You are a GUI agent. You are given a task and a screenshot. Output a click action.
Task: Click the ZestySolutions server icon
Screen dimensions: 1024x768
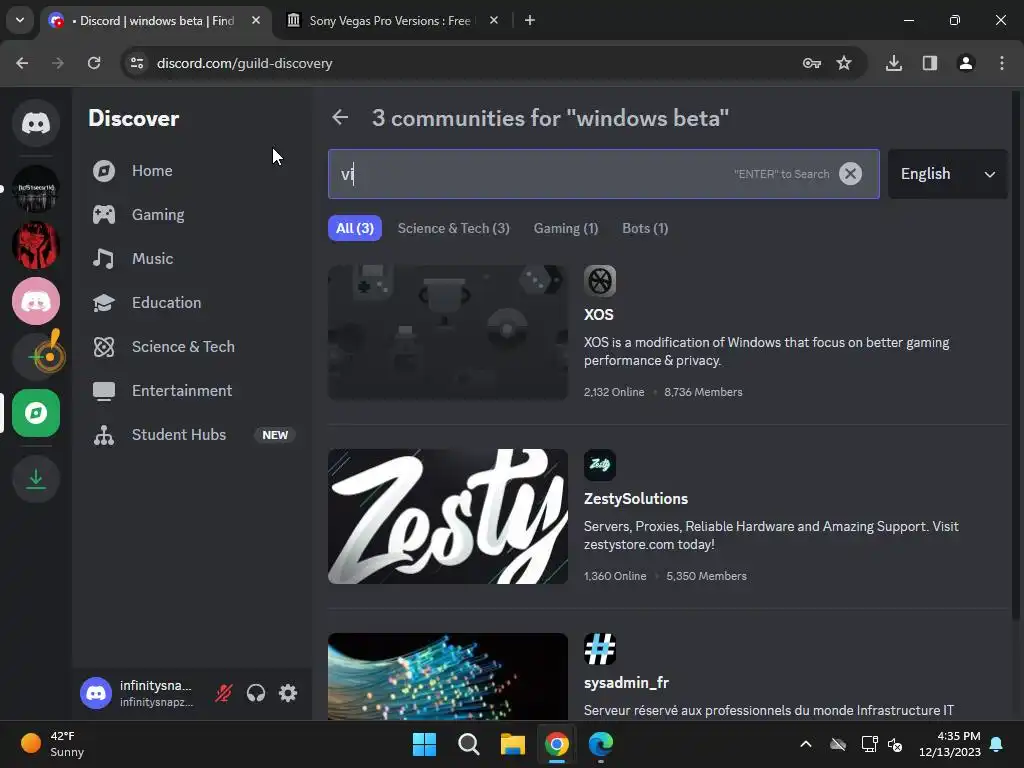point(600,465)
